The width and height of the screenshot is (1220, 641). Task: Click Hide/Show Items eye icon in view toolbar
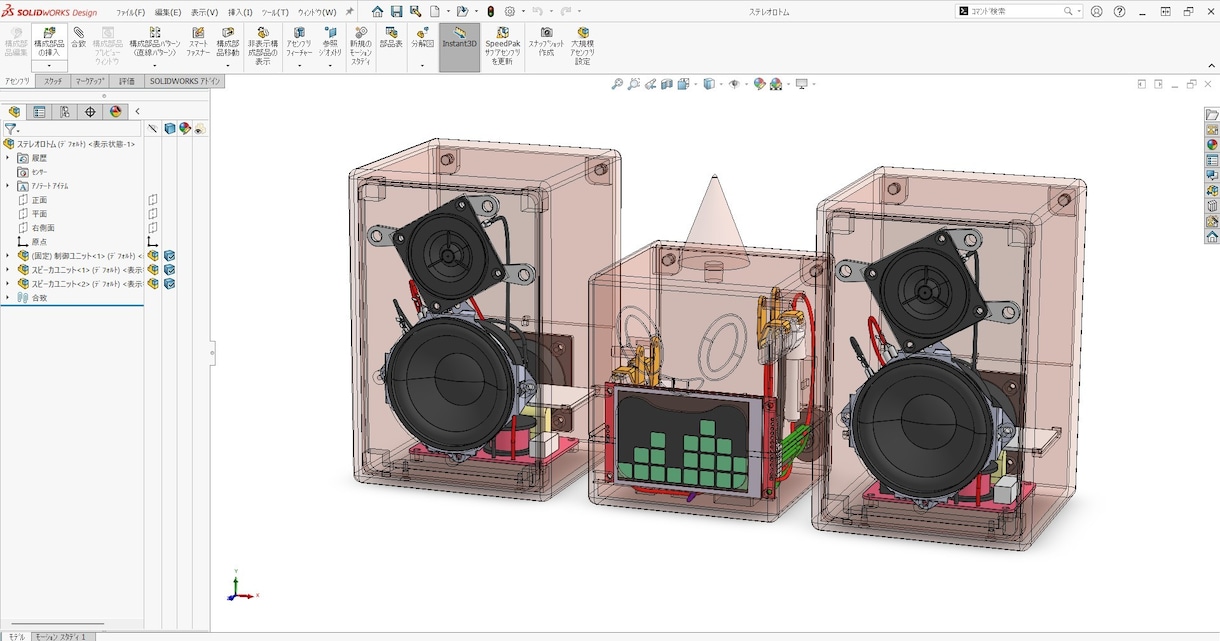734,84
